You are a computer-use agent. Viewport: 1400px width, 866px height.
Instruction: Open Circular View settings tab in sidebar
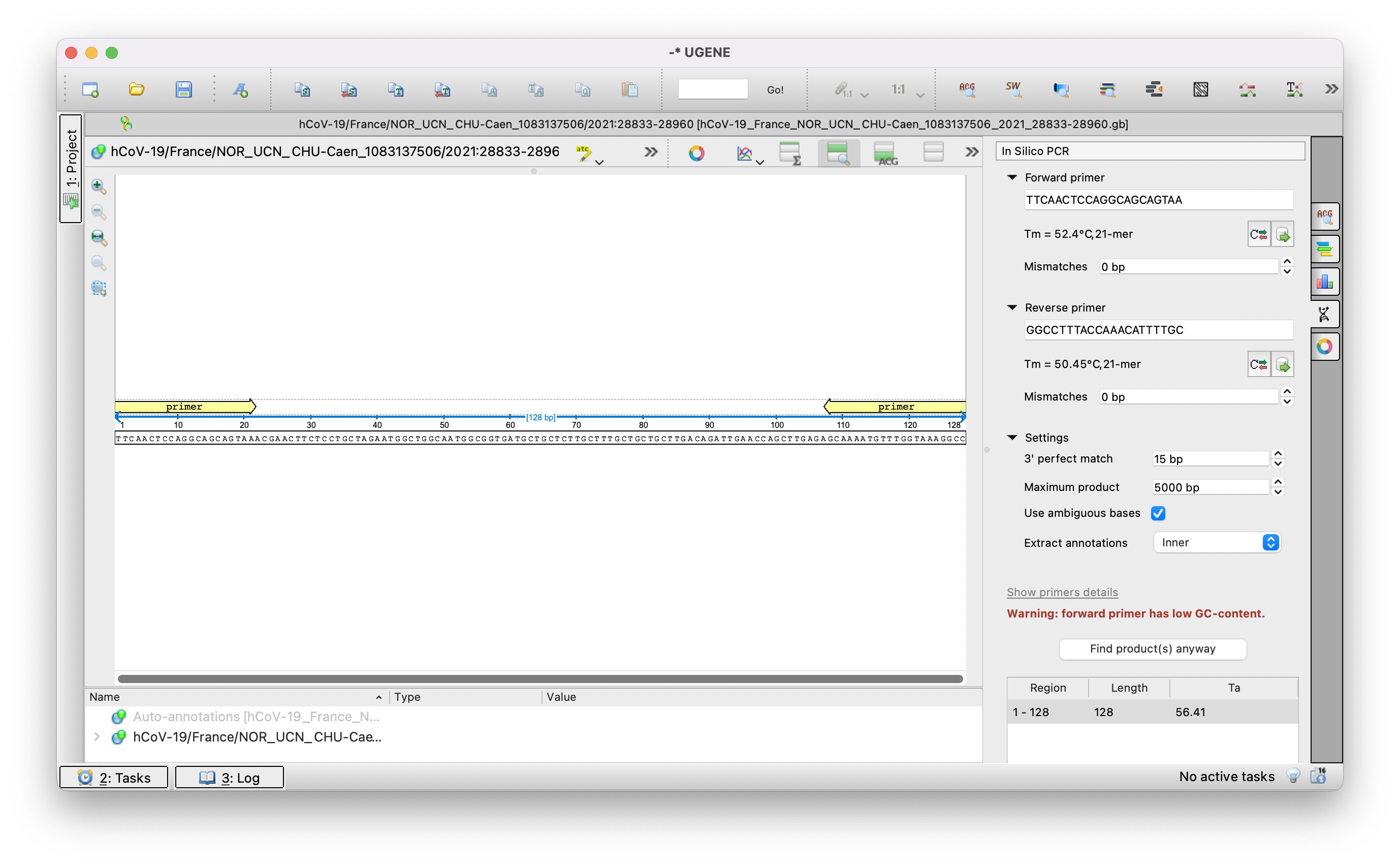tap(1324, 347)
